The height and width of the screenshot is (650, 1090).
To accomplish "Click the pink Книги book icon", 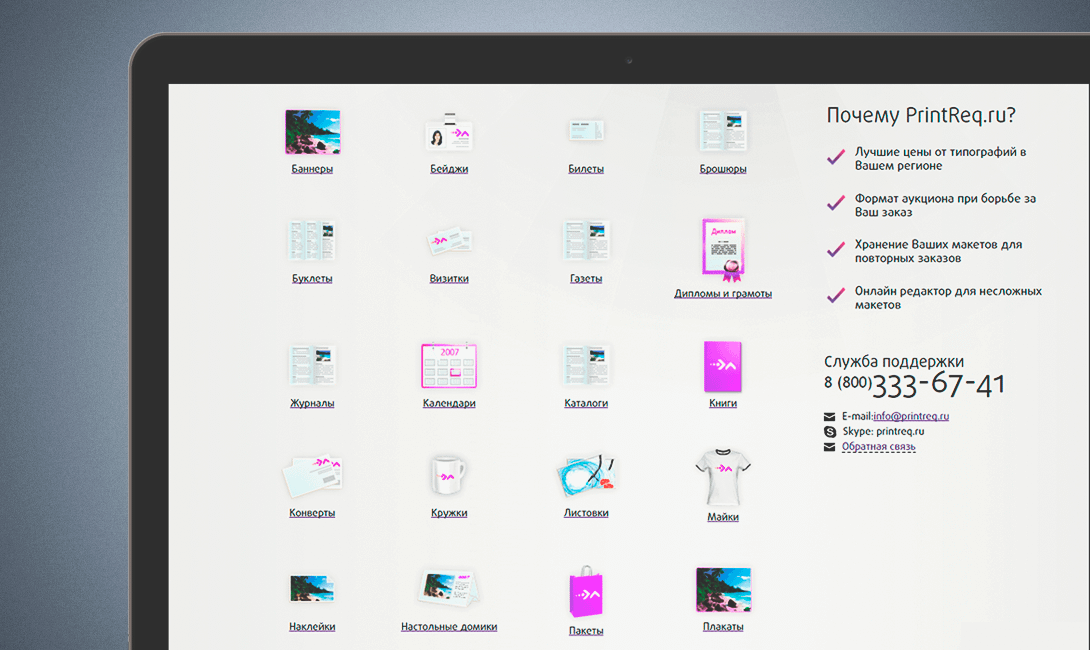I will (x=723, y=366).
